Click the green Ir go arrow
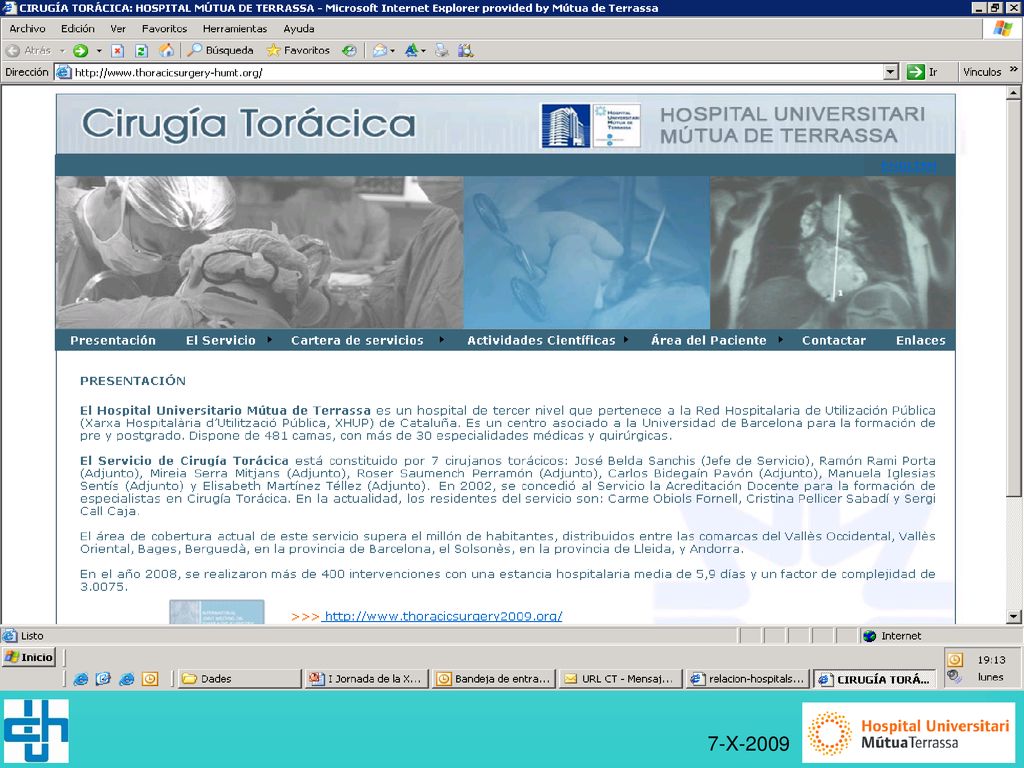Viewport: 1024px width, 768px height. (916, 72)
